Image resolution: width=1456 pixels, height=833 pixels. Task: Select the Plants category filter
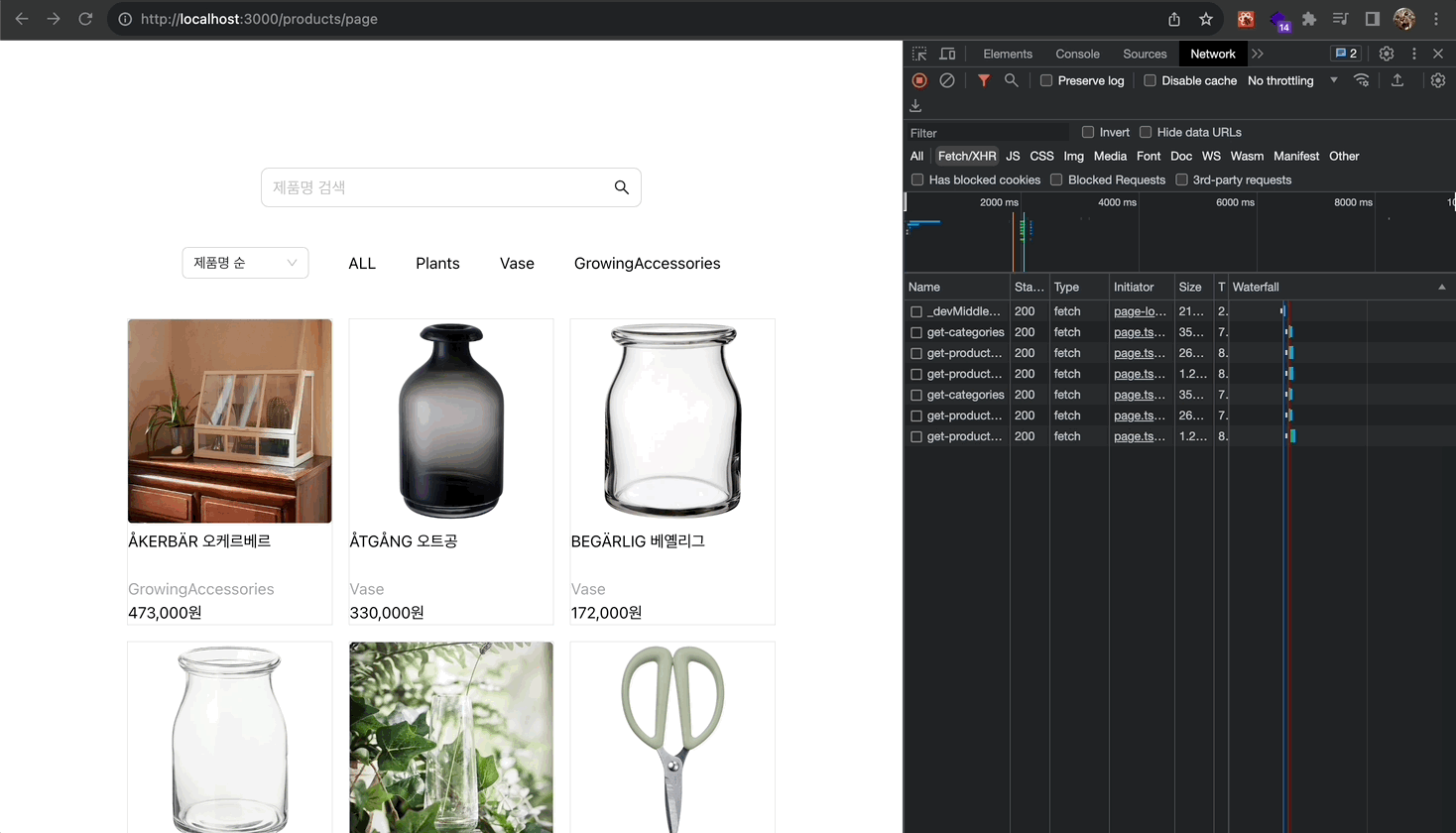pos(437,263)
